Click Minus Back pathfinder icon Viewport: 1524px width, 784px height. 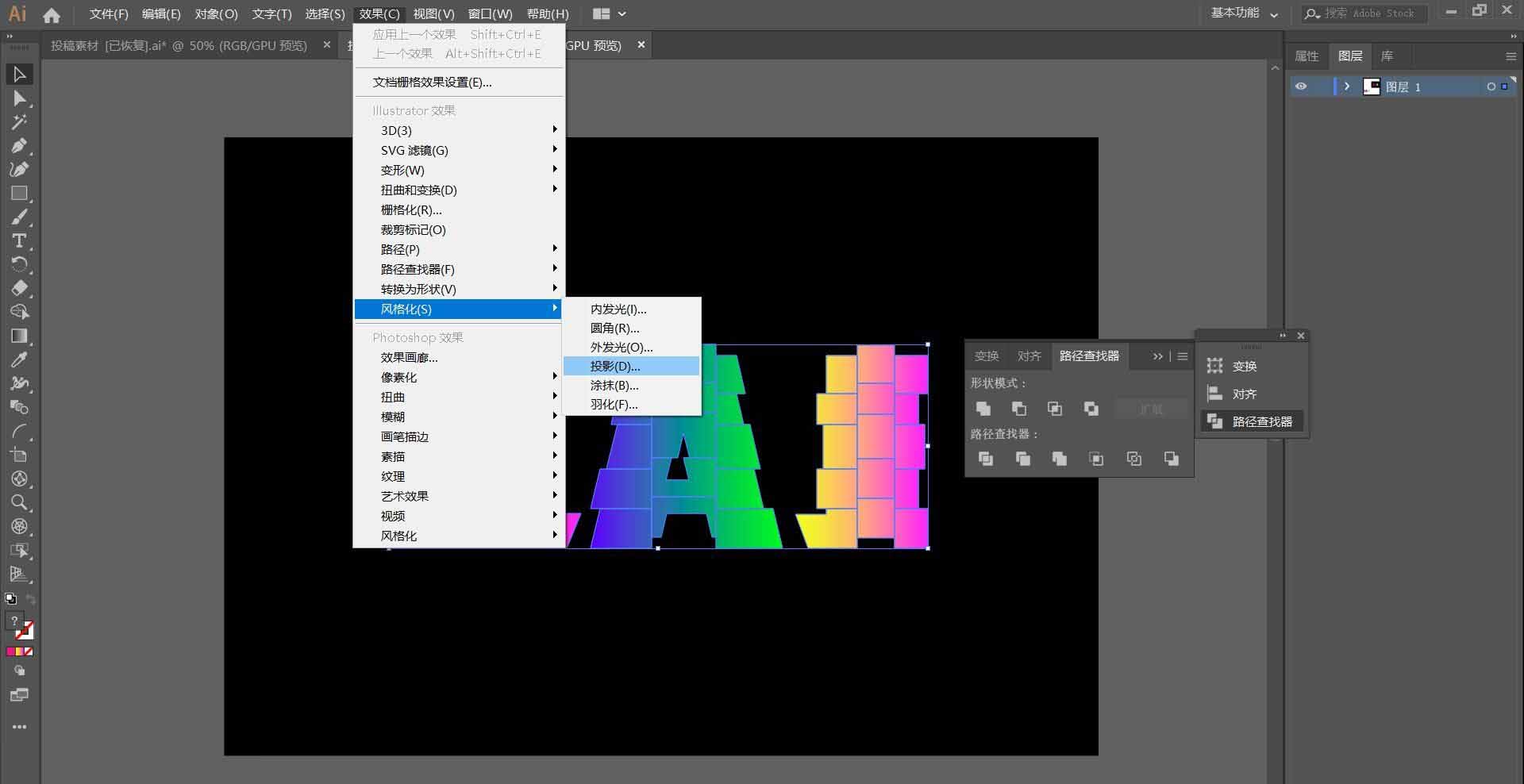(1171, 459)
